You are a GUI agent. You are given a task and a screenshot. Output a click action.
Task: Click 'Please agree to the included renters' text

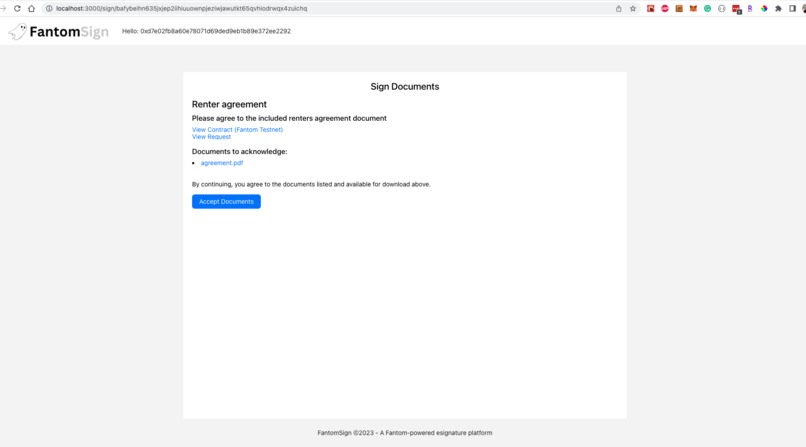click(x=289, y=118)
